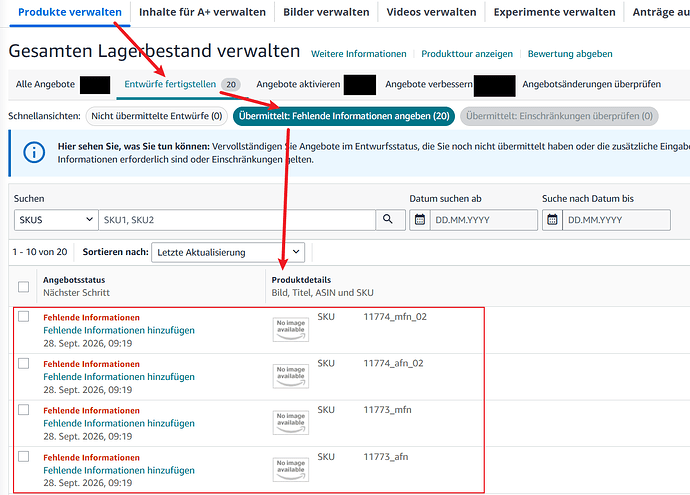The height and width of the screenshot is (495, 690).
Task: Check the row checkbox for SKU 11774_mfn_02
Action: click(23, 316)
